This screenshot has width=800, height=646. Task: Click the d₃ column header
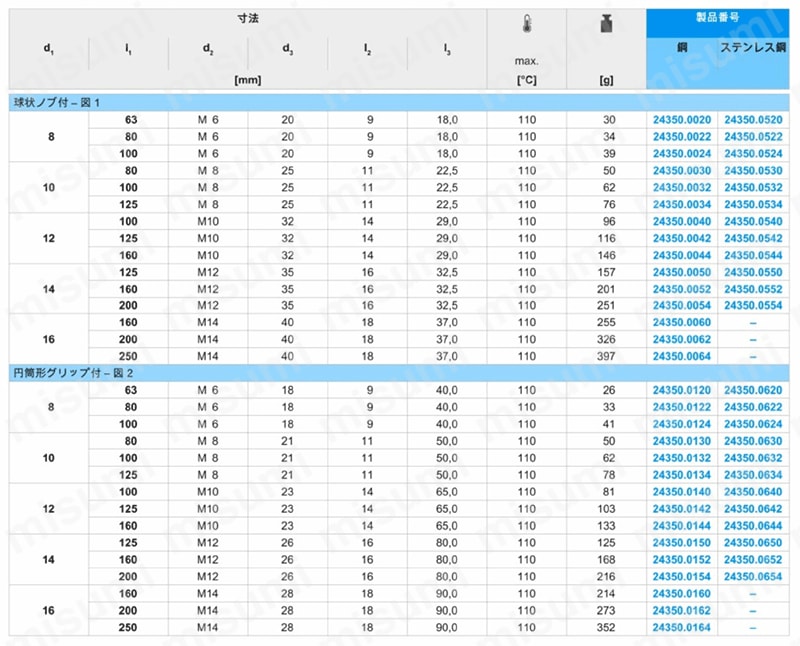point(288,49)
